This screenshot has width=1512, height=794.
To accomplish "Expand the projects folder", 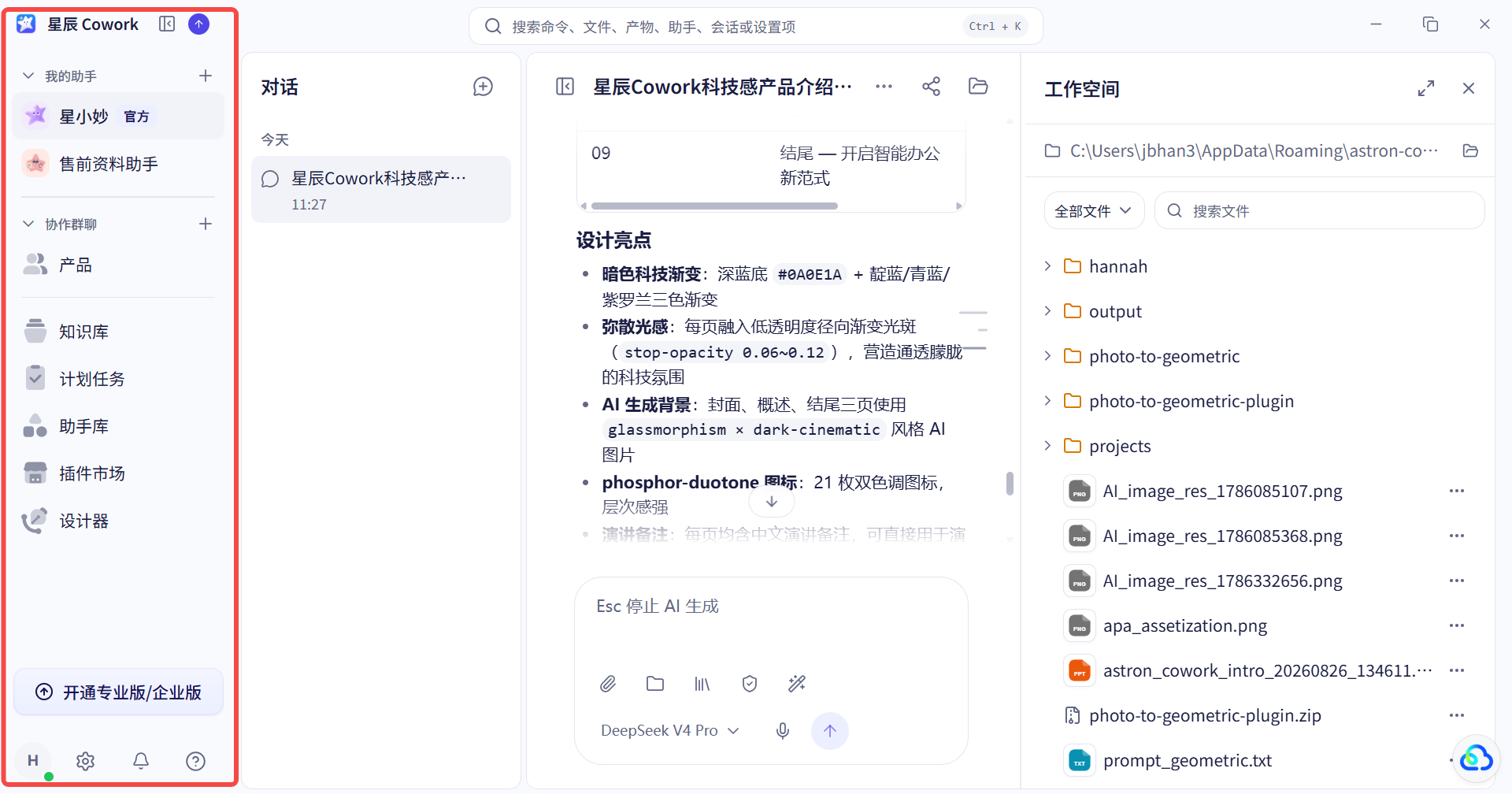I will click(x=1047, y=446).
